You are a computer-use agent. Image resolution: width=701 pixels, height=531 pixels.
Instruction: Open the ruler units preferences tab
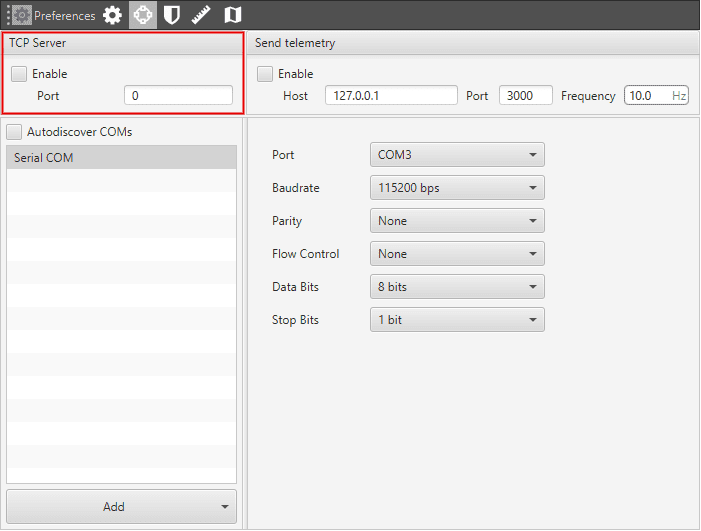tap(201, 16)
